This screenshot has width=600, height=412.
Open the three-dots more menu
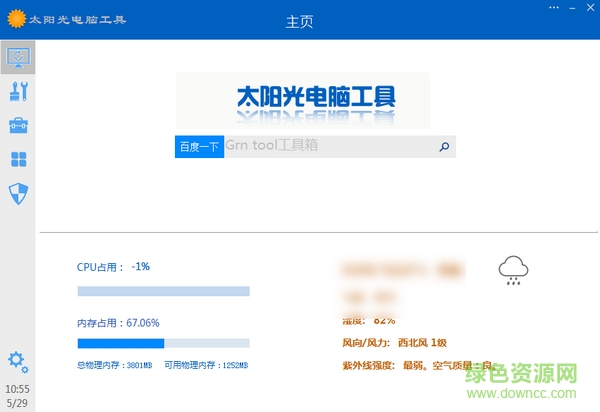point(554,8)
